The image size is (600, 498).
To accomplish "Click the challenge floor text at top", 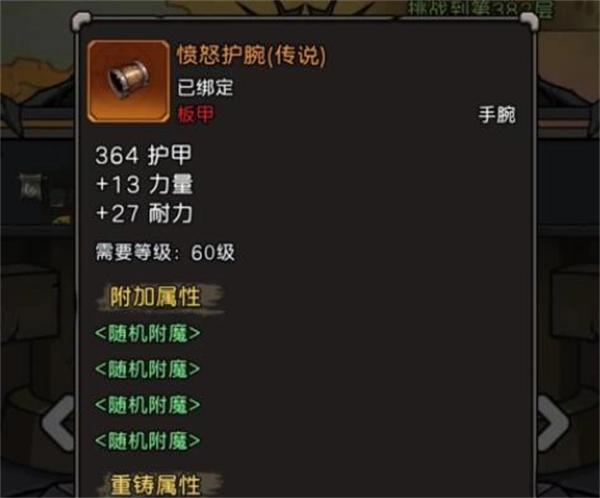I will click(480, 8).
